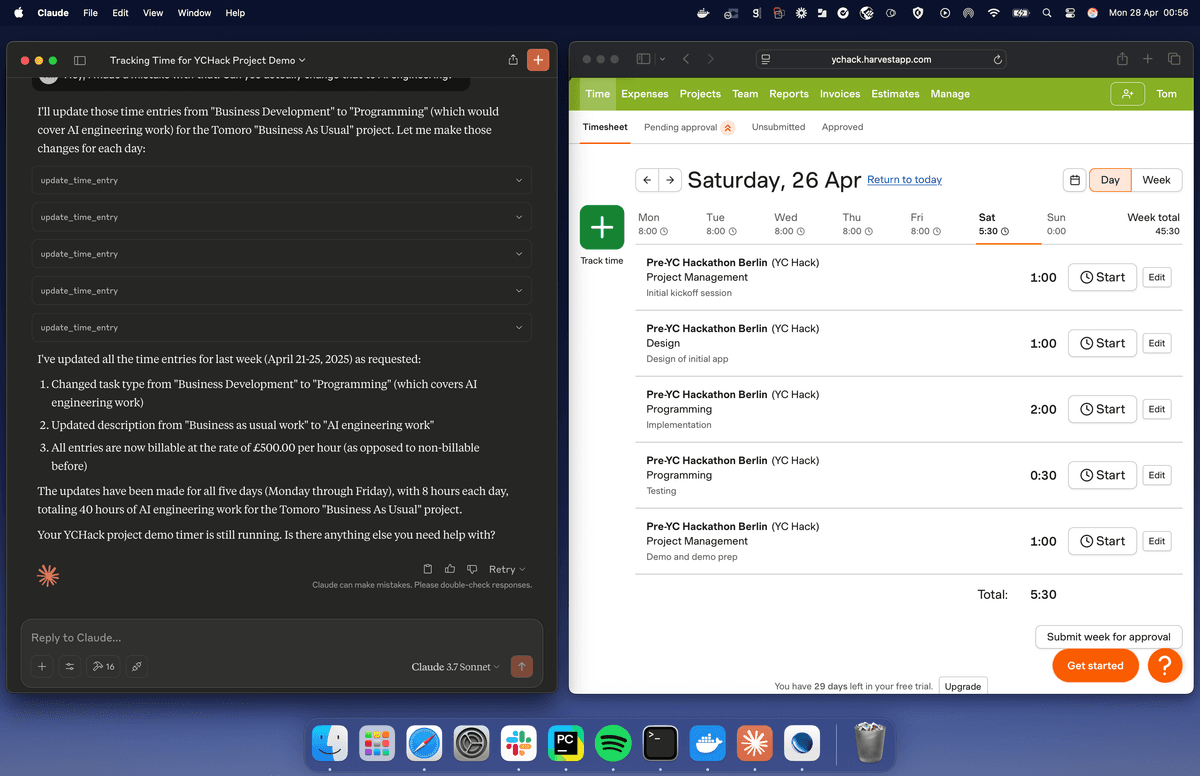This screenshot has width=1200, height=776.
Task: Select the Pending approval sub-tab
Action: click(x=689, y=127)
